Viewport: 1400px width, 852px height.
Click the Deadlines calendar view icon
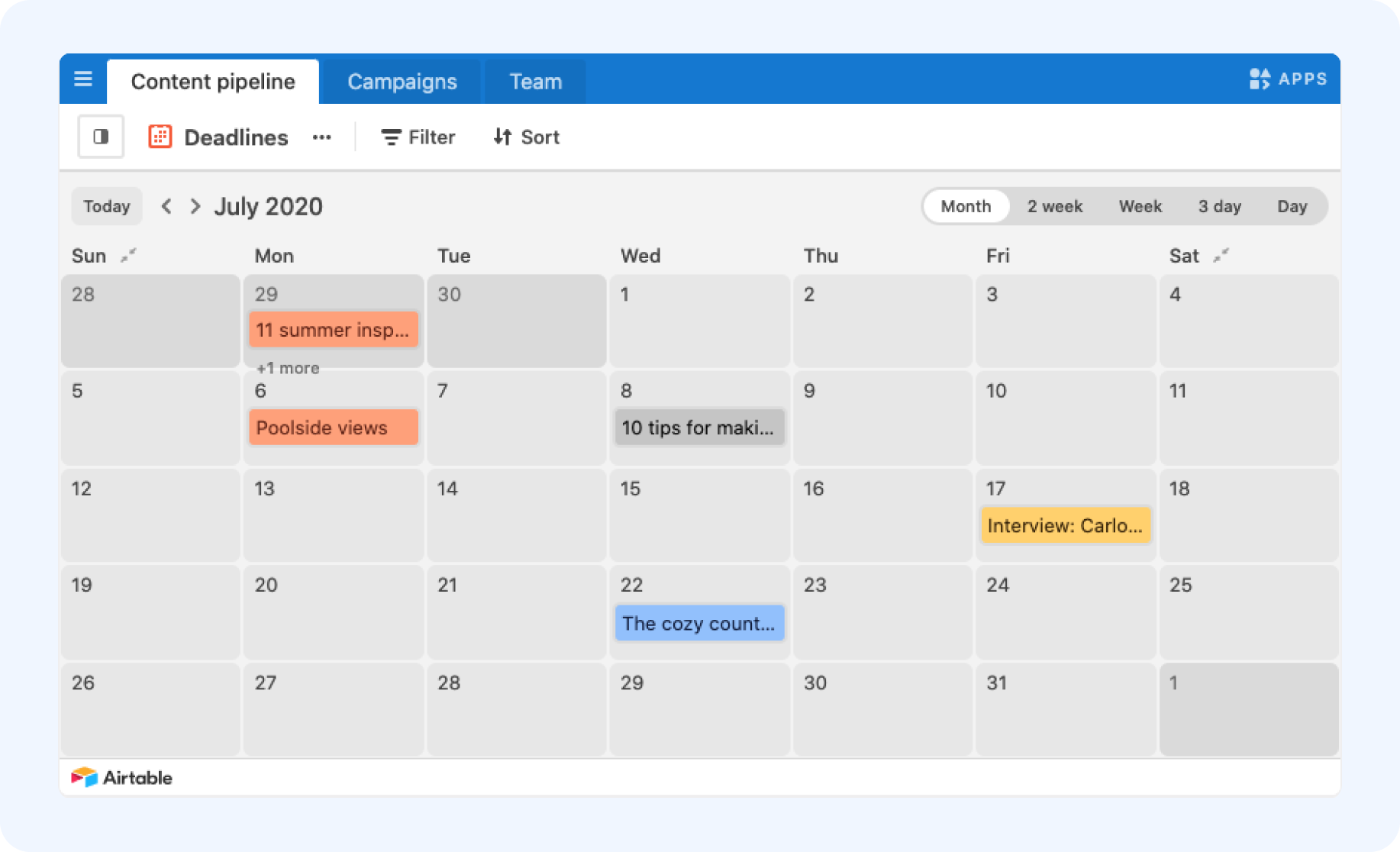[160, 137]
